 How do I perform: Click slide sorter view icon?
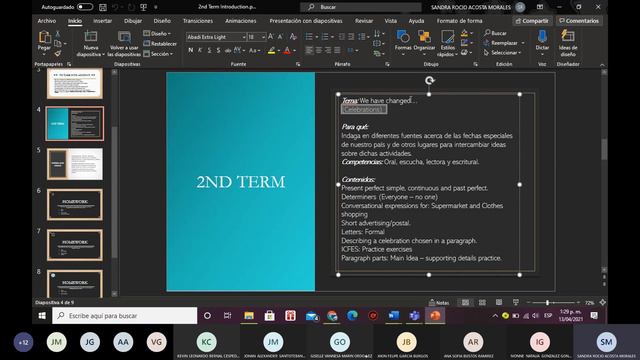482,302
